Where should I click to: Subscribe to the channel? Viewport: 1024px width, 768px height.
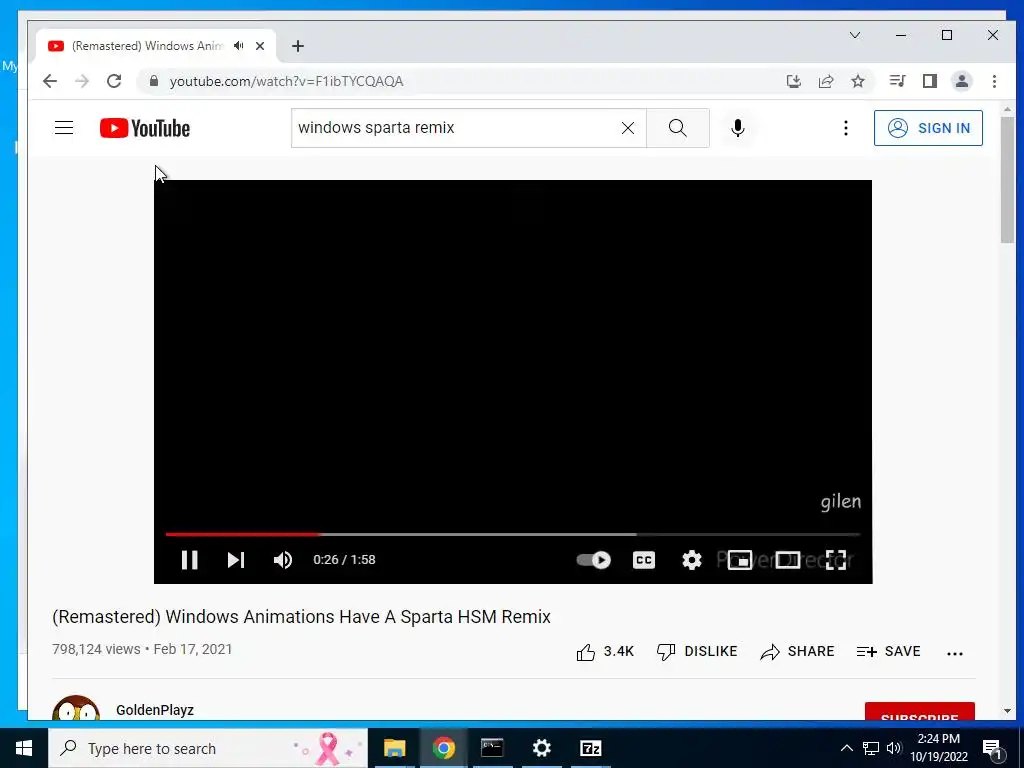tap(920, 712)
